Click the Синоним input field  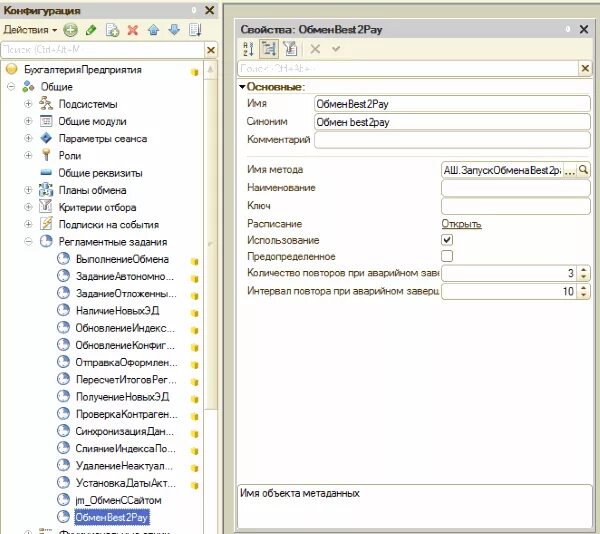coord(452,122)
